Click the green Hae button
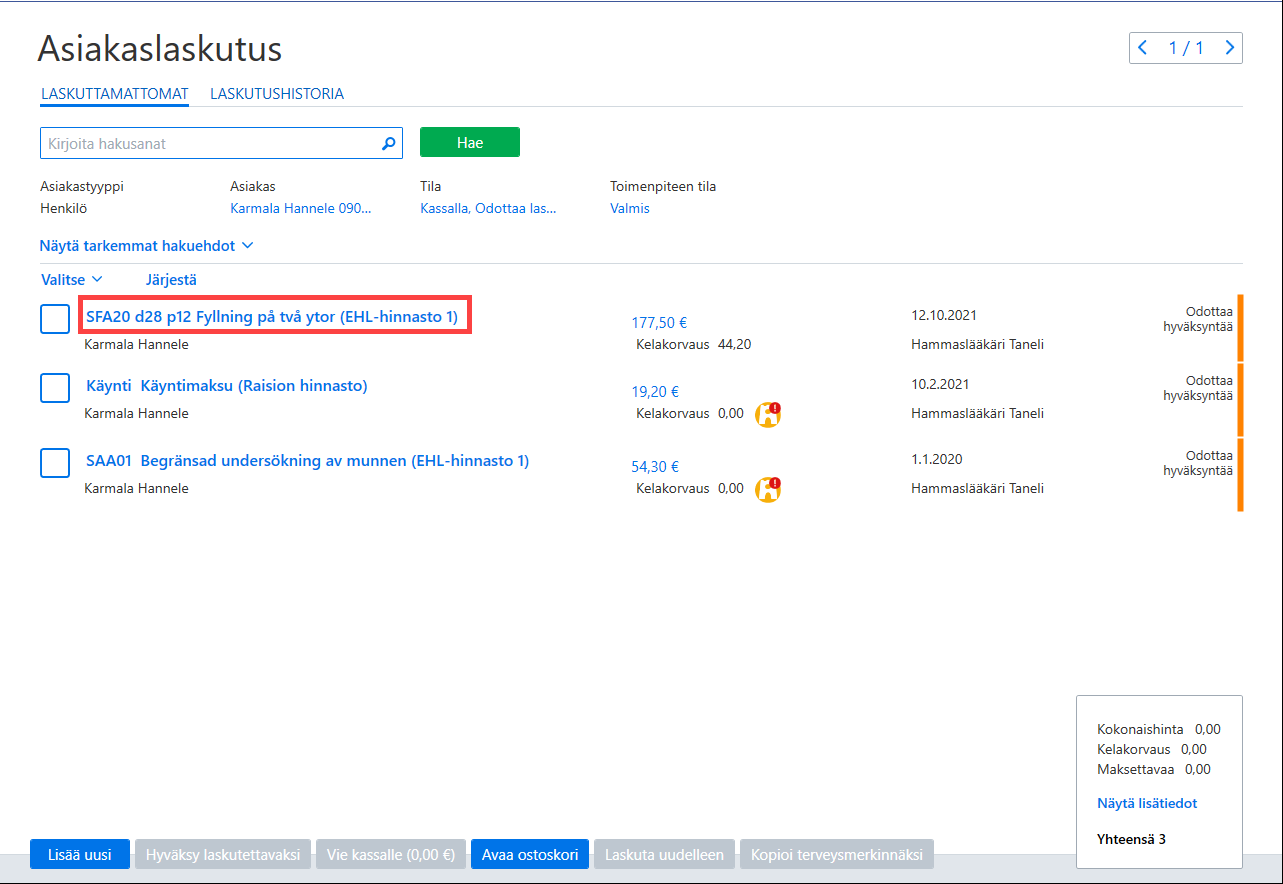1283x884 pixels. coord(470,142)
